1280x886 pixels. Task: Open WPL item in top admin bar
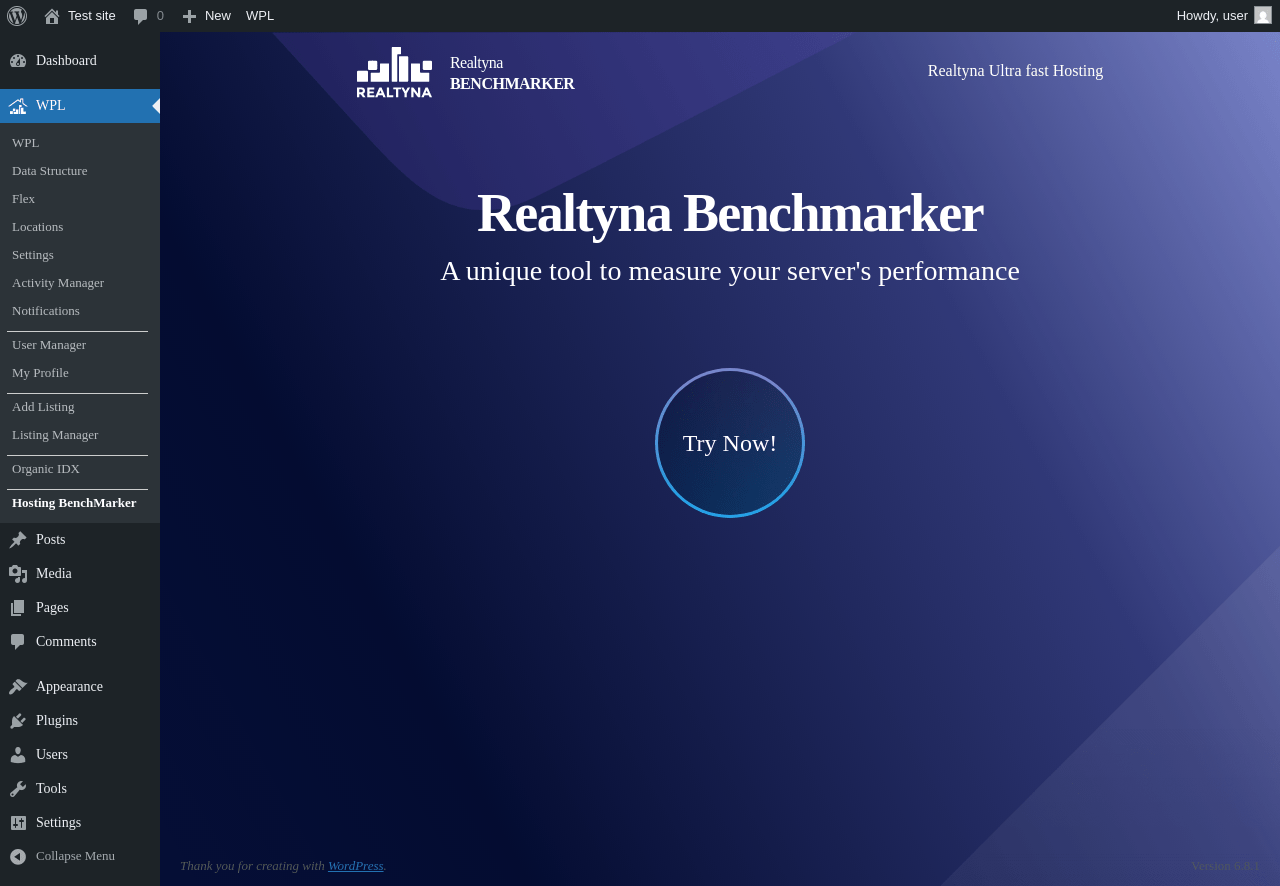click(x=260, y=16)
